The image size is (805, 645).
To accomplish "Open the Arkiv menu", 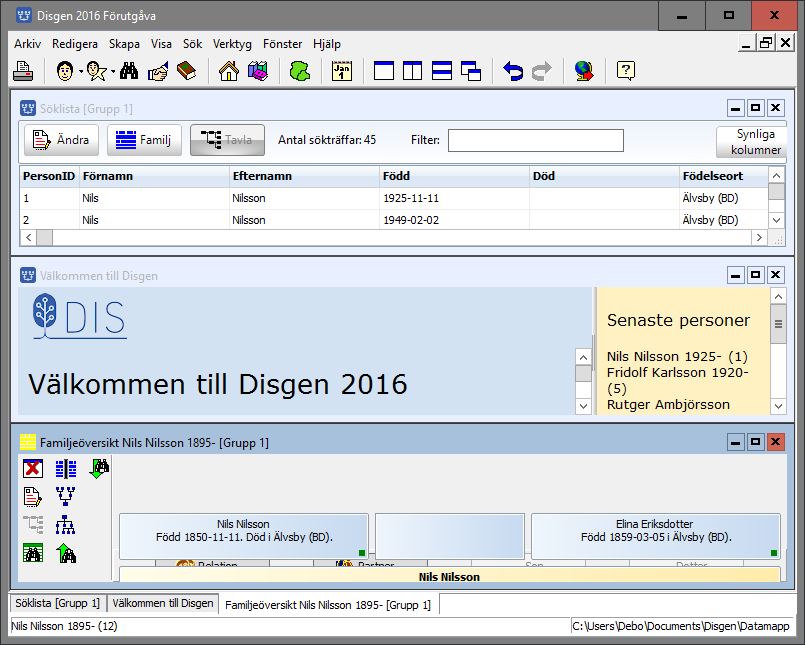I will [x=27, y=44].
